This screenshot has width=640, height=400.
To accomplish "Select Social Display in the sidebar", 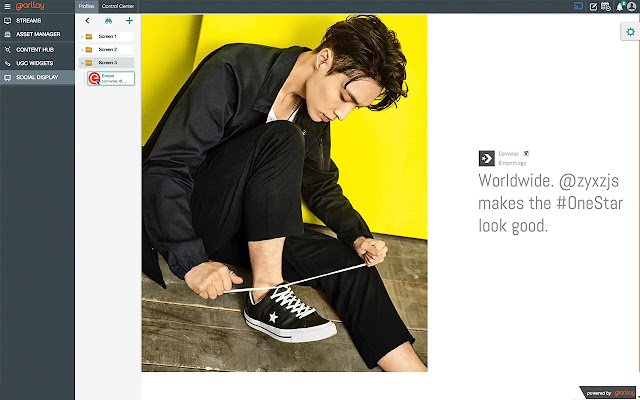I will 37,77.
